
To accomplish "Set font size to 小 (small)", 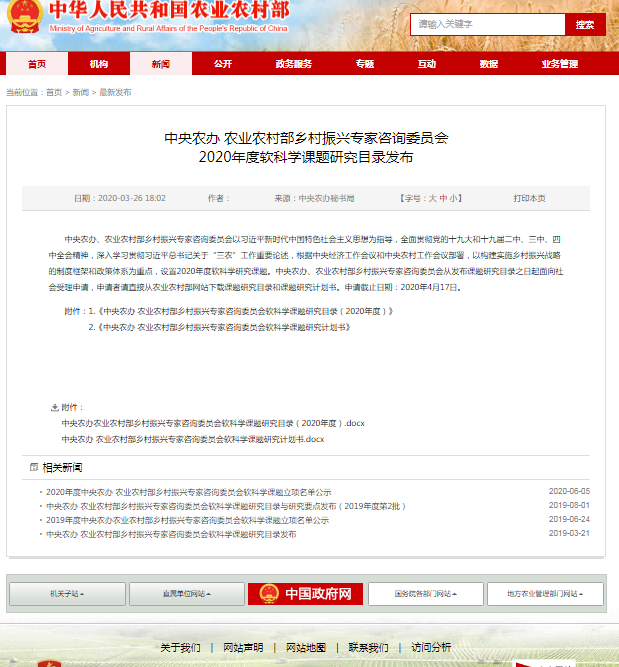I will coord(454,198).
